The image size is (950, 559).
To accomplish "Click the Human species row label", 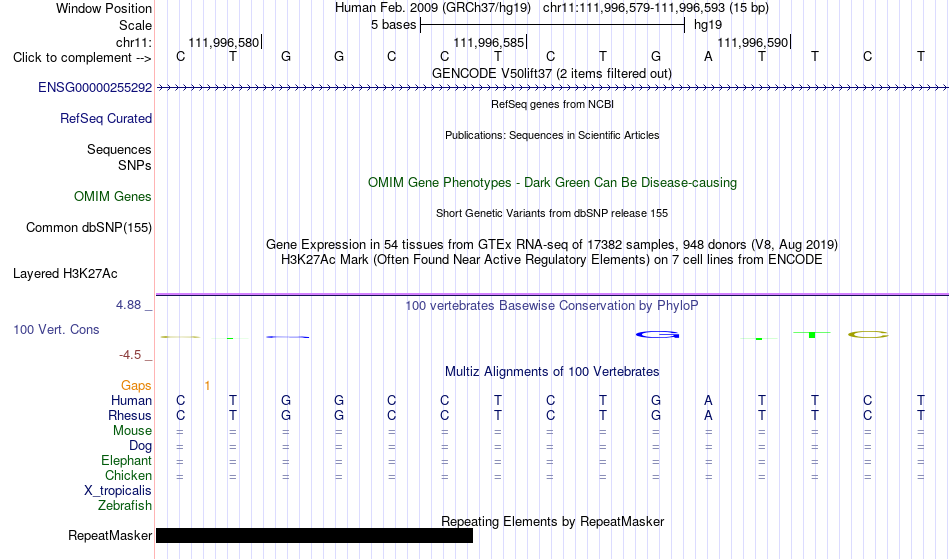I will click(x=131, y=401).
